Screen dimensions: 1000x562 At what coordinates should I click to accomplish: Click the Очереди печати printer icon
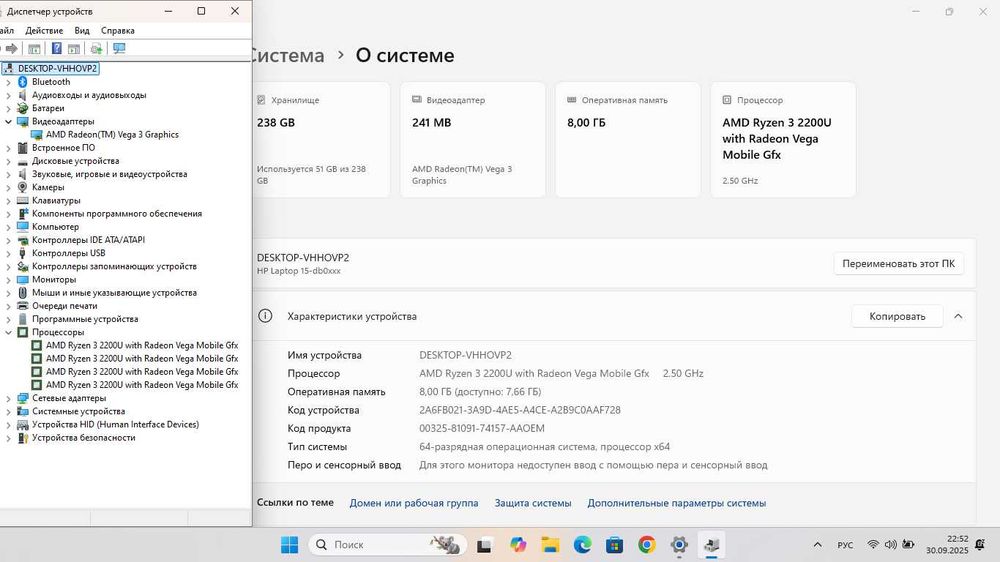(x=22, y=306)
